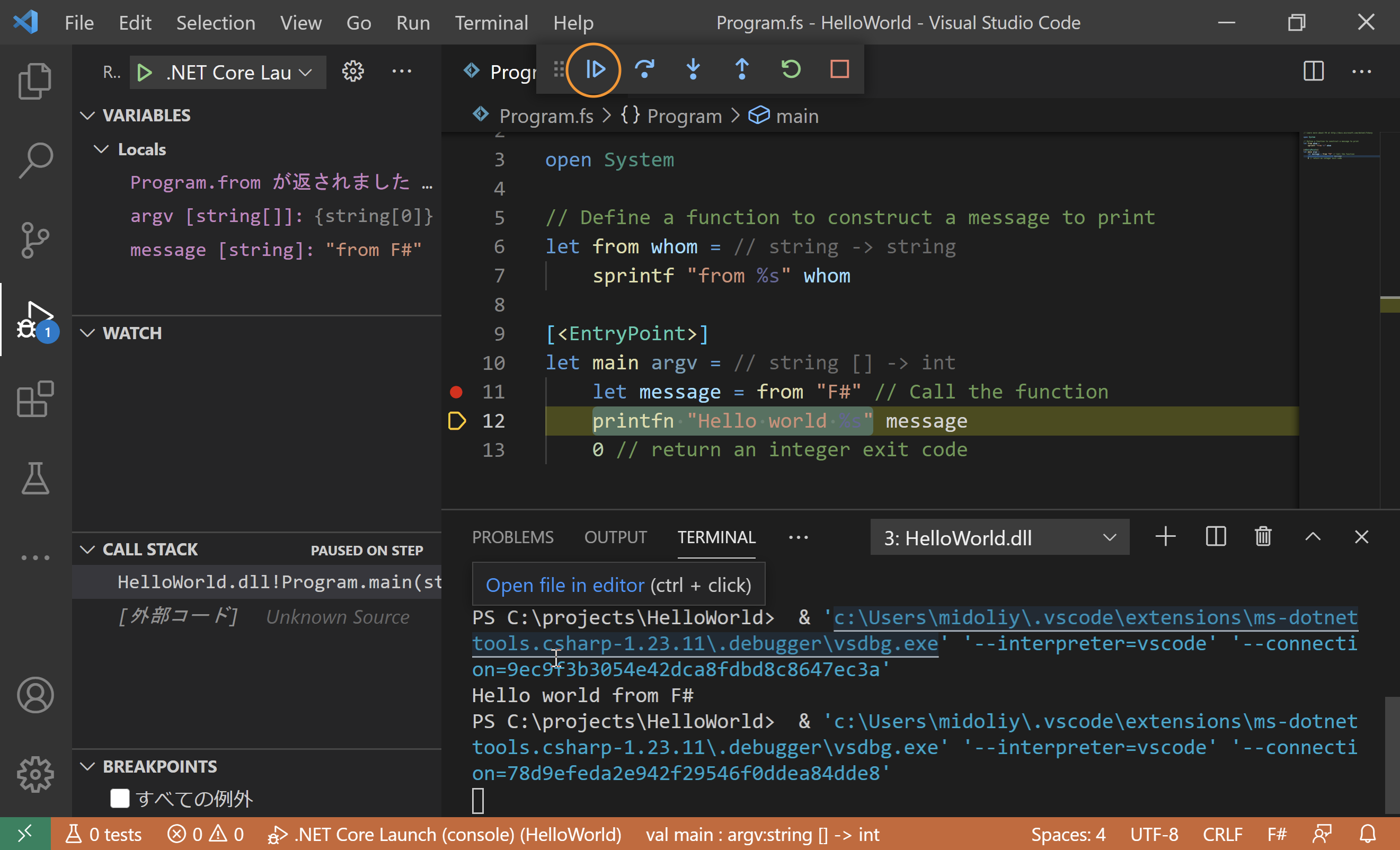Open the HelloWorld.dll terminal selector dropdown
Screen dimensions: 1400x850
click(x=999, y=537)
